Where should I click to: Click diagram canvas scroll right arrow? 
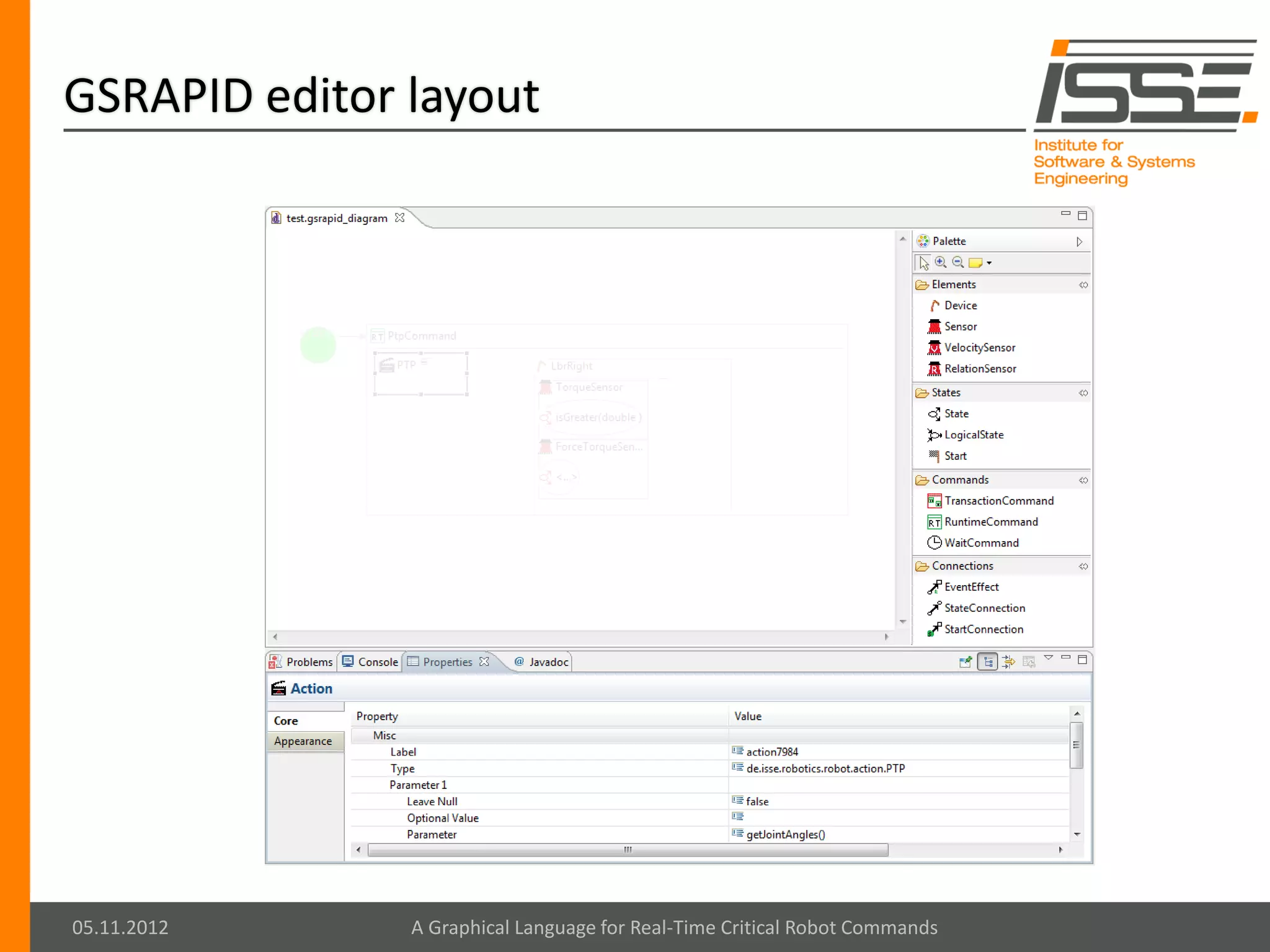coord(887,637)
